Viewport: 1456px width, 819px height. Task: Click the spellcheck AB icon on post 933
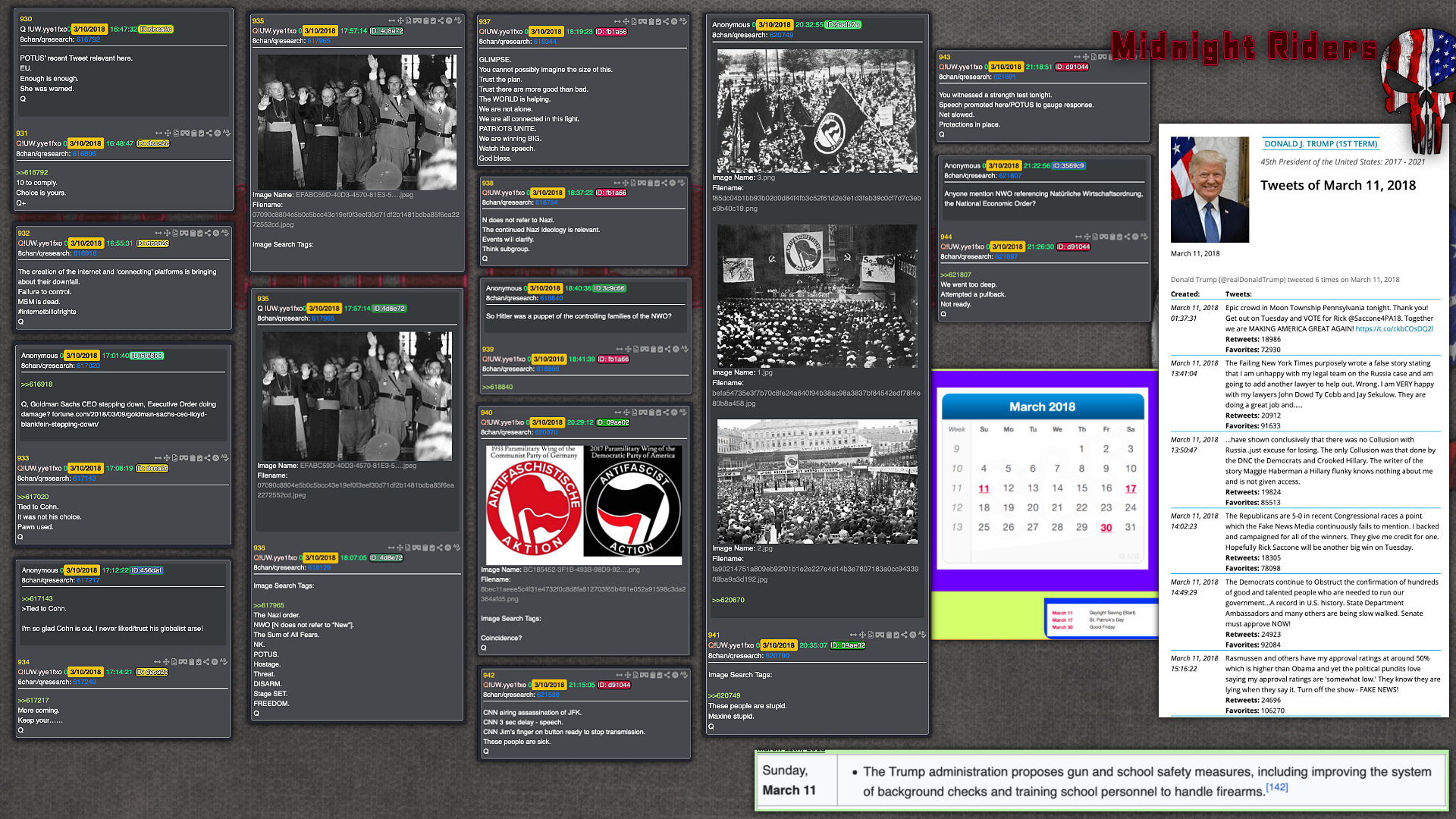click(x=224, y=458)
